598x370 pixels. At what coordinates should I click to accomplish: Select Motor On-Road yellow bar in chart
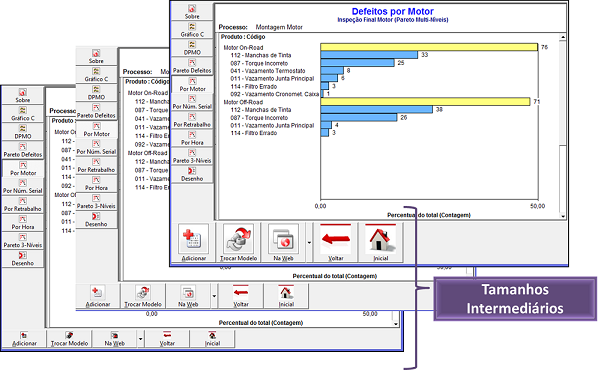(429, 47)
